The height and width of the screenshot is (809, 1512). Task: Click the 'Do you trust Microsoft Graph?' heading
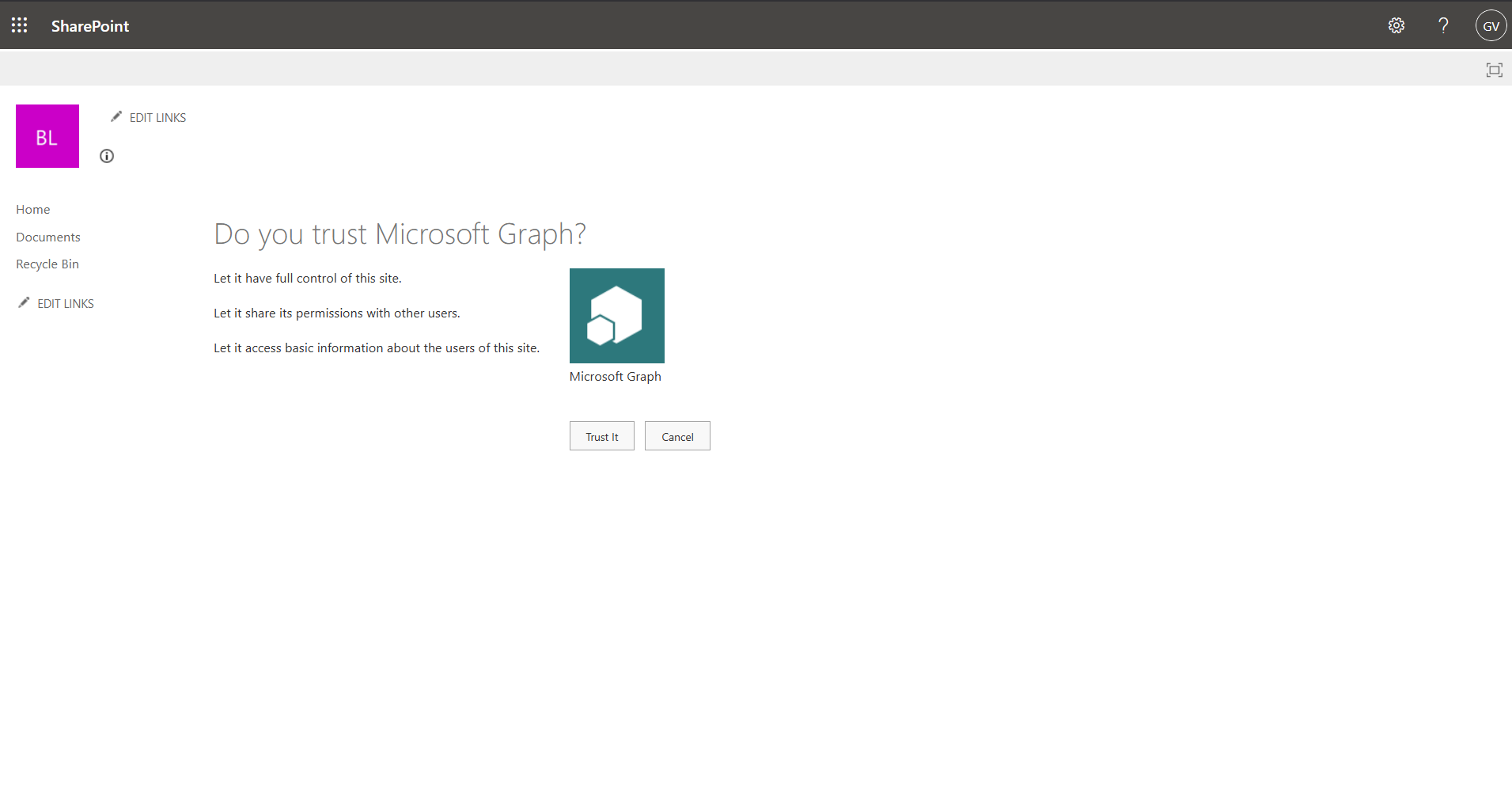pos(400,234)
